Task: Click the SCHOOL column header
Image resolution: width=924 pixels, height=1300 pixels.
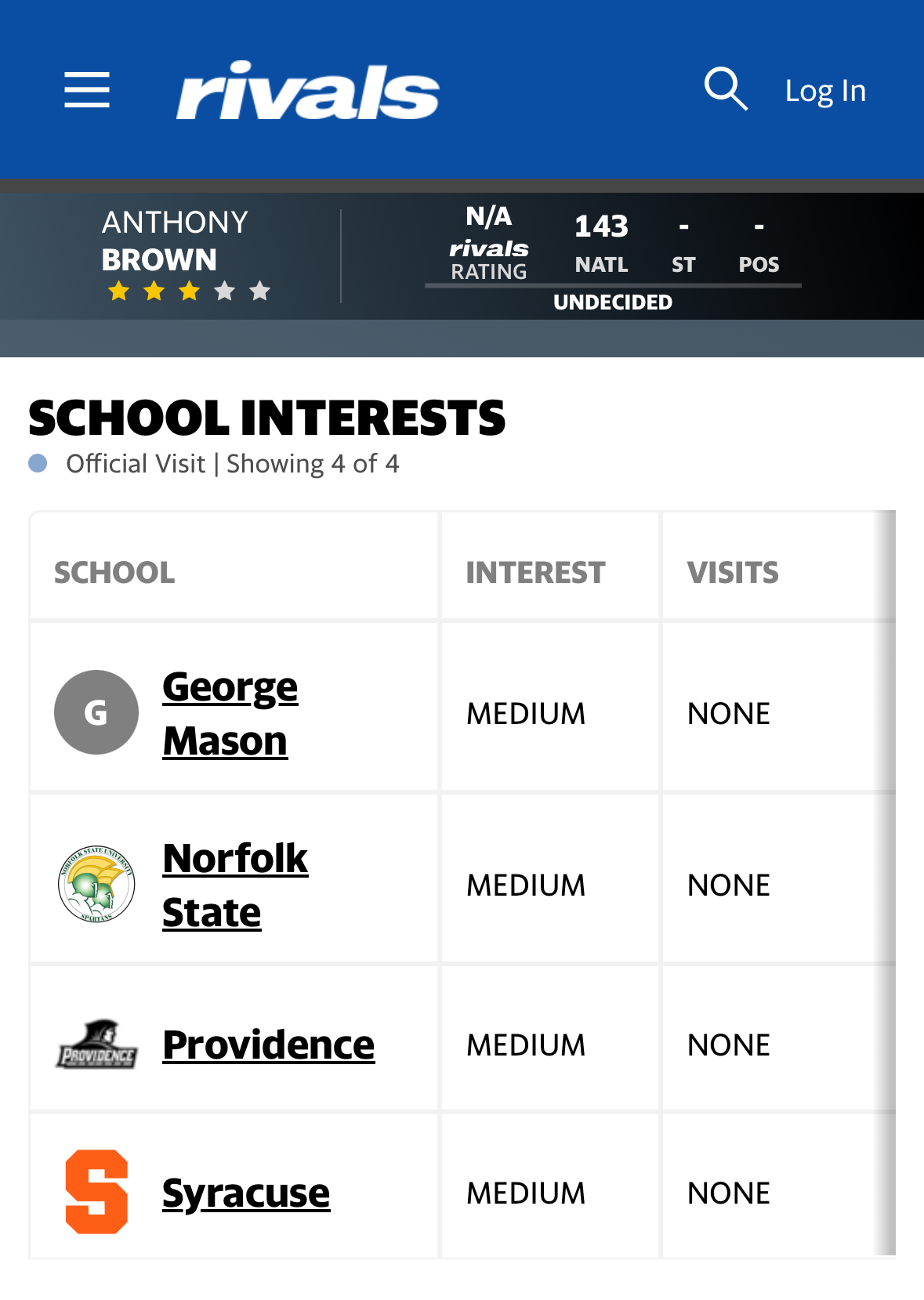Action: click(x=114, y=572)
